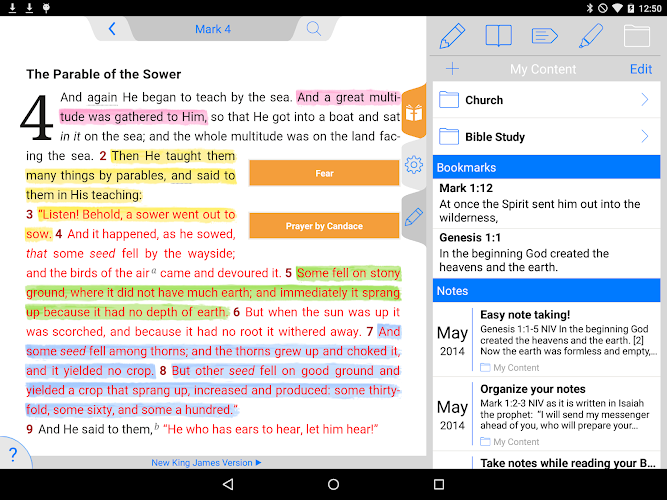Tap the blue highlighted 'But other seed fell' text
The width and height of the screenshot is (667, 500).
(285, 371)
